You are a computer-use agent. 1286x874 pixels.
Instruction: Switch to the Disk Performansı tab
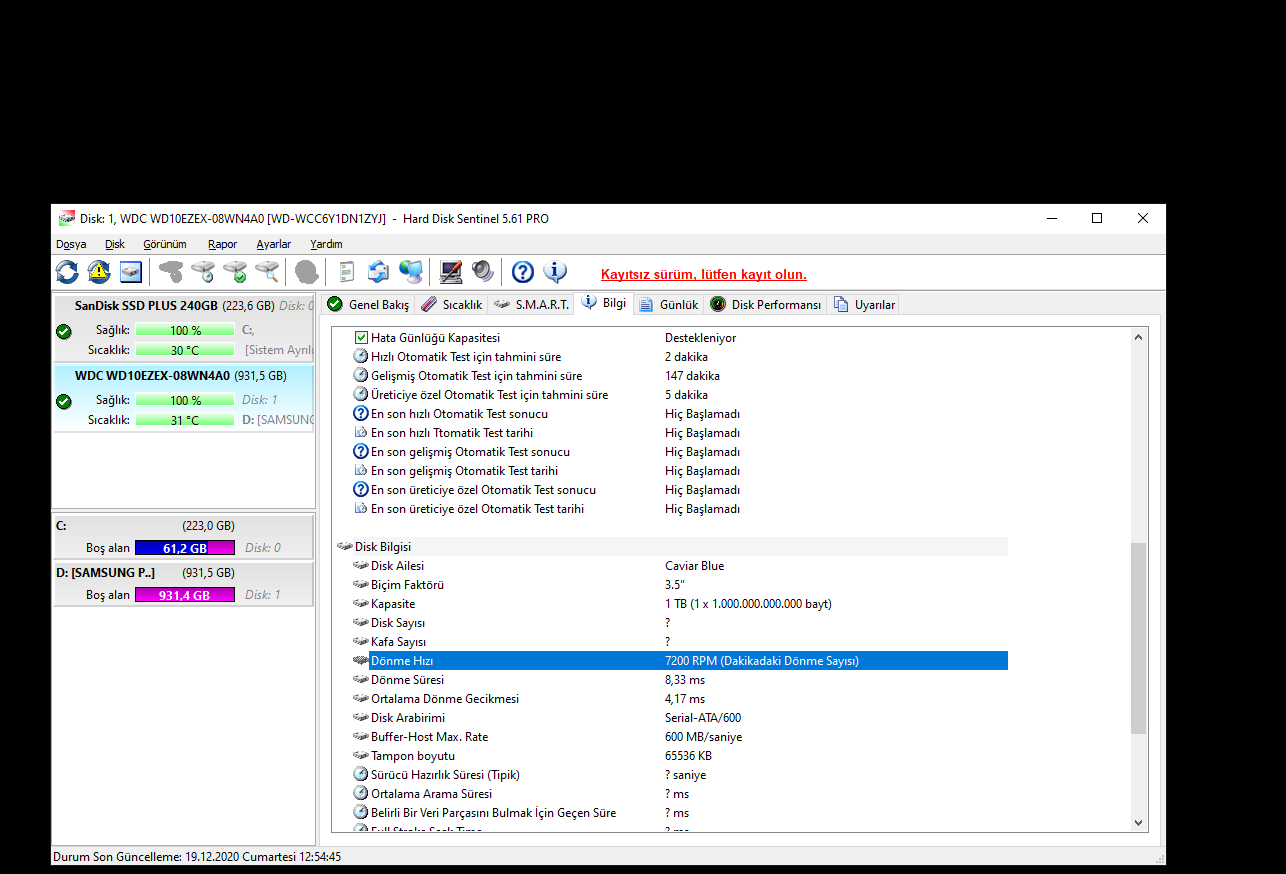(x=766, y=304)
